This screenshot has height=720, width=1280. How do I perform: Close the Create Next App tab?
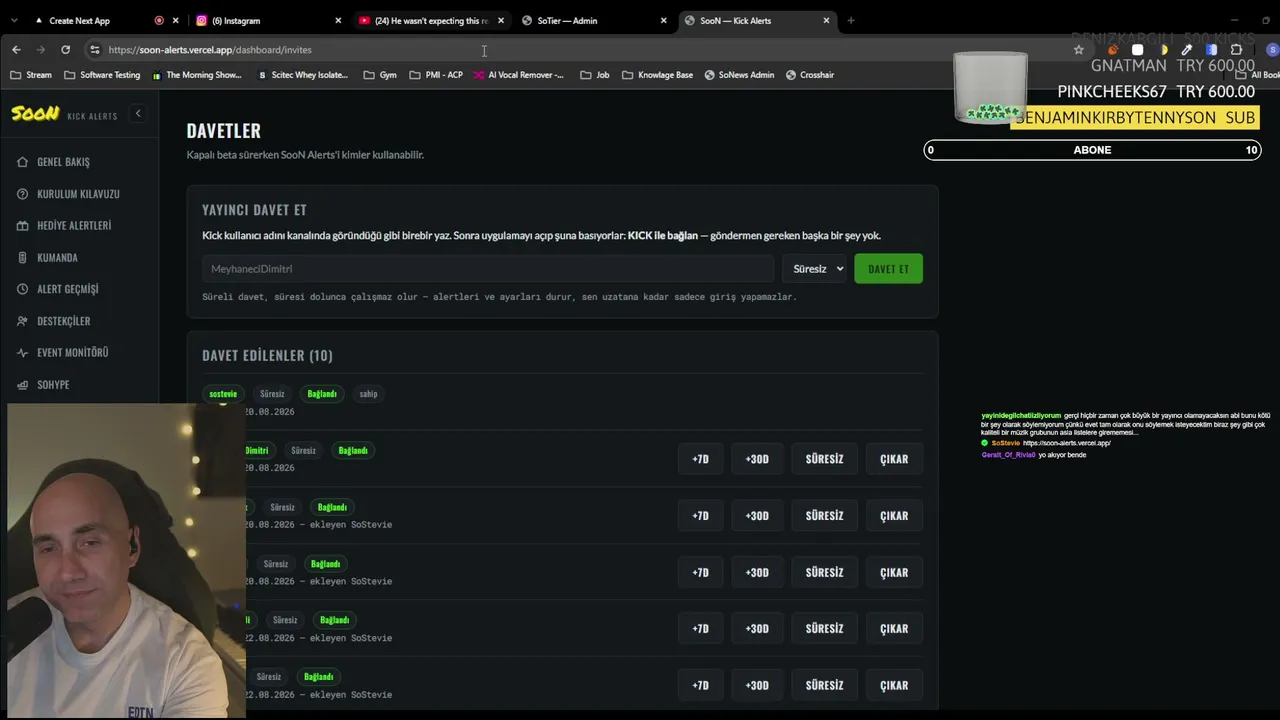(176, 20)
